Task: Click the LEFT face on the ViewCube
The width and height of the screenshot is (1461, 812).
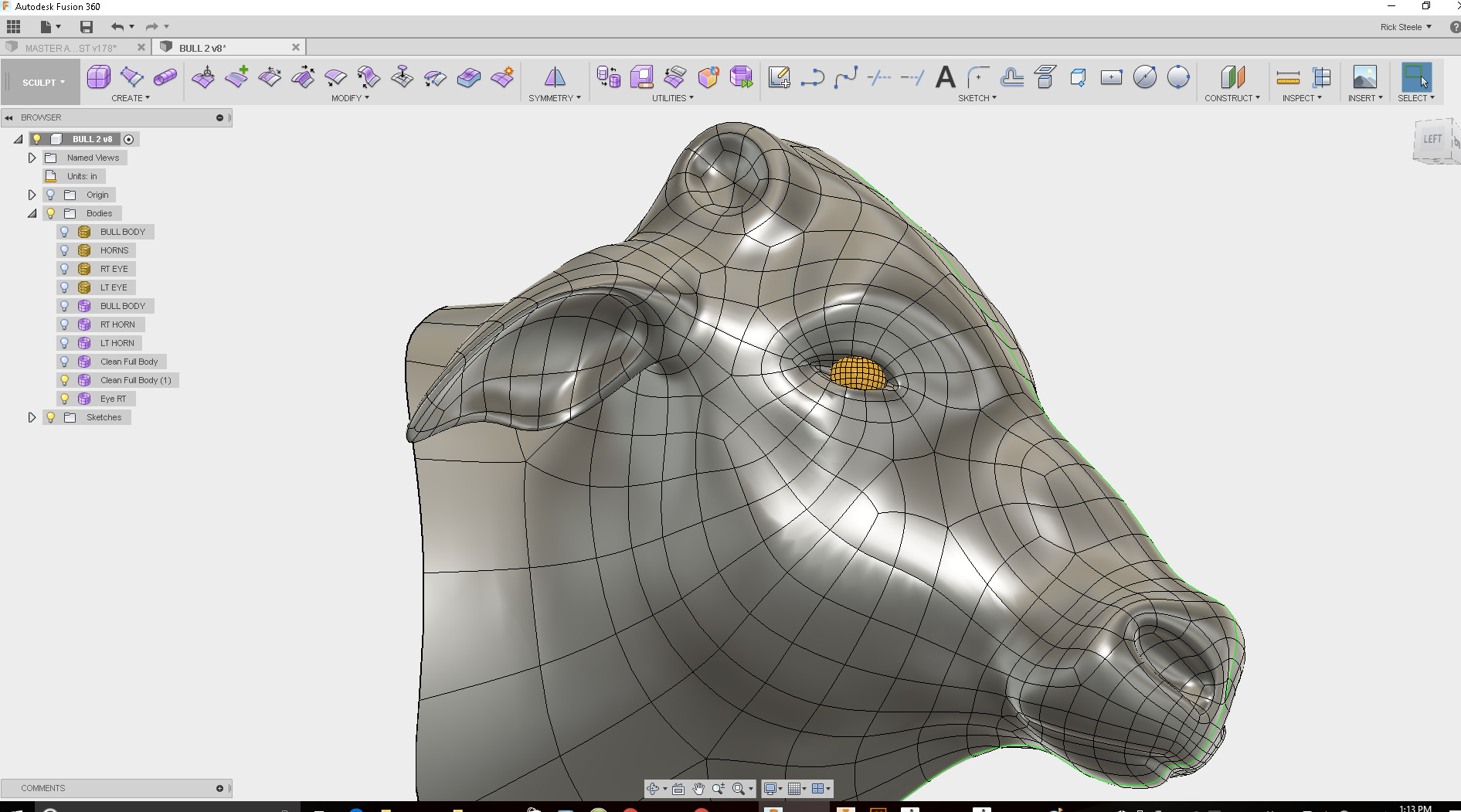Action: (1433, 140)
